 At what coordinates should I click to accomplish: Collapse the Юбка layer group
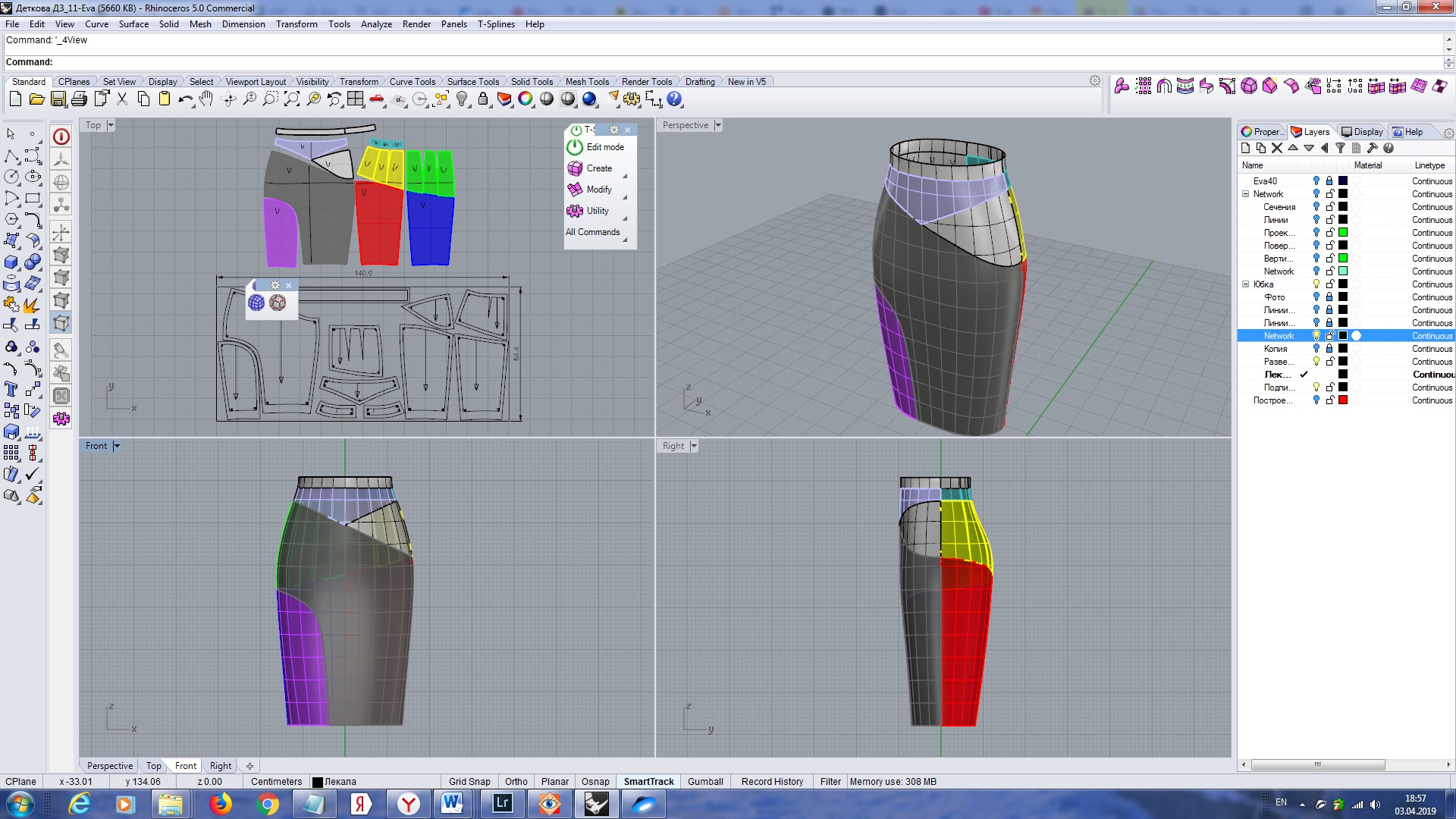(1245, 284)
